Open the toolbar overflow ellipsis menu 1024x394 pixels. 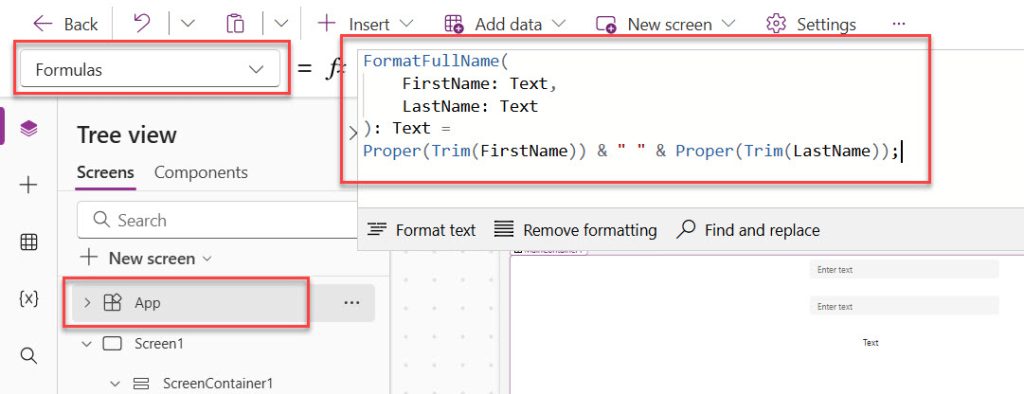pos(899,24)
